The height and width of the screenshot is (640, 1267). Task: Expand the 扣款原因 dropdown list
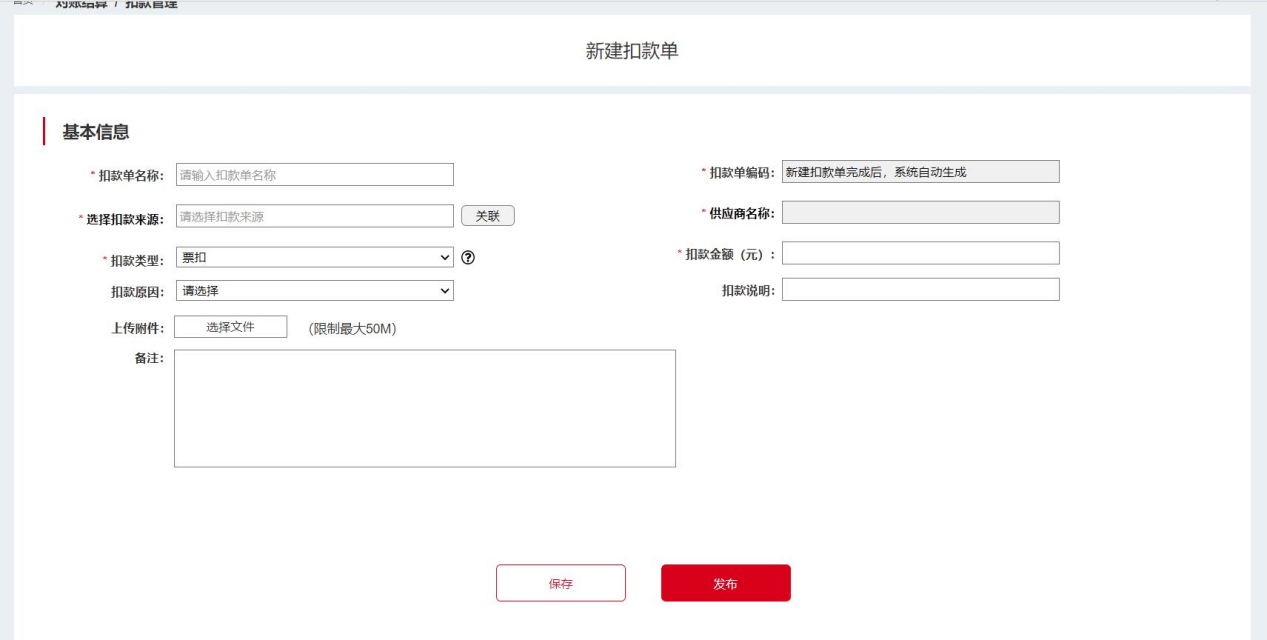314,291
